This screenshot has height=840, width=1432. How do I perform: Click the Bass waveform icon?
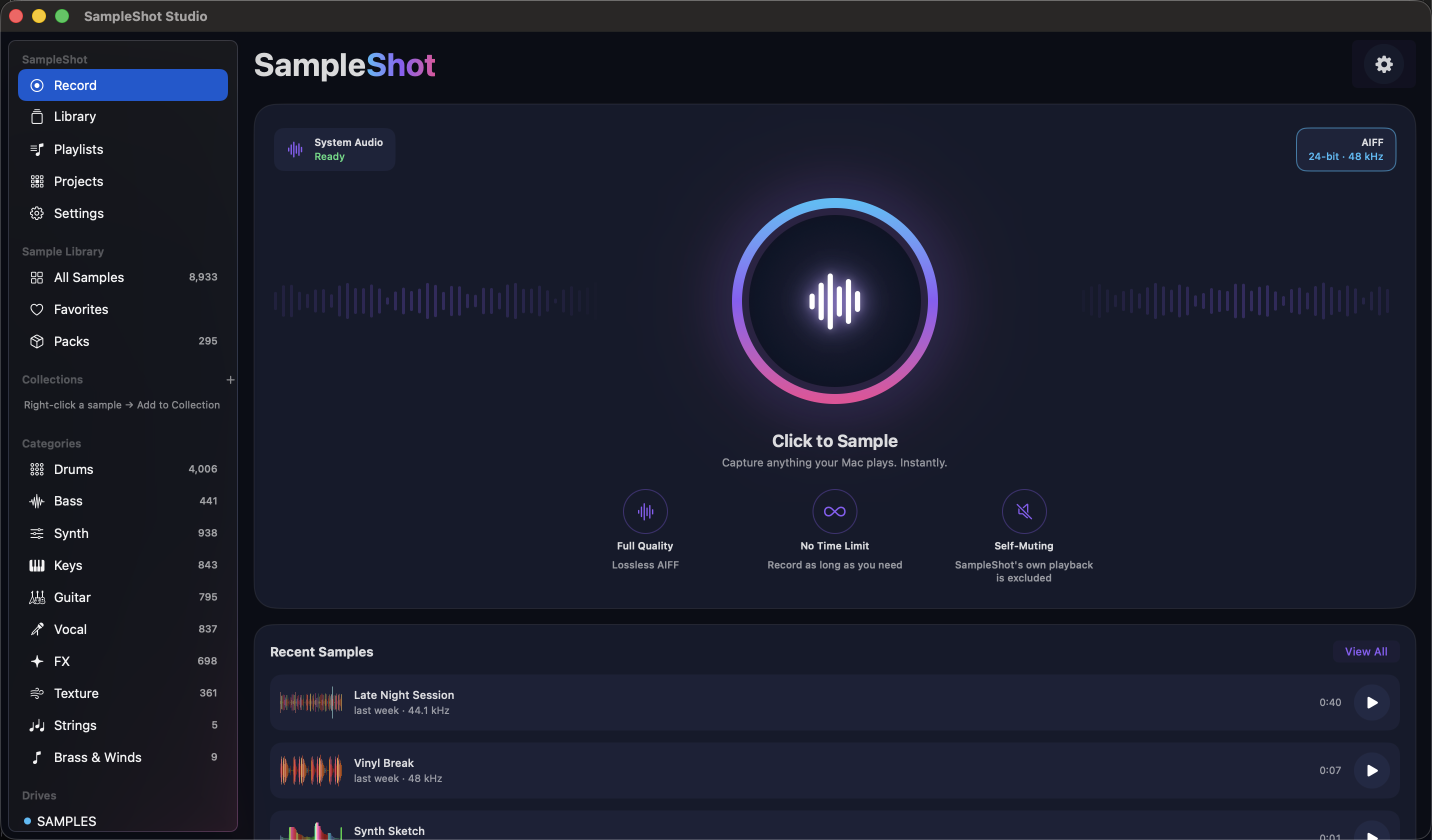[37, 500]
